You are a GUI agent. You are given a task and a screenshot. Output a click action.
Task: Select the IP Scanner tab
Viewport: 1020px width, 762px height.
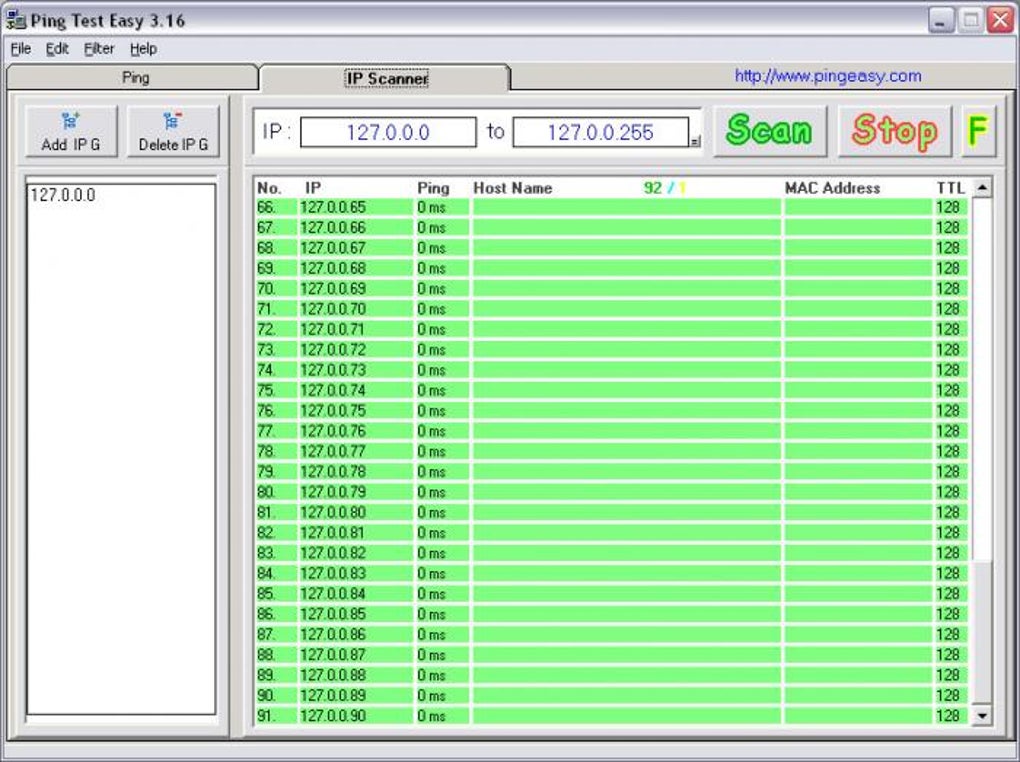(x=385, y=78)
